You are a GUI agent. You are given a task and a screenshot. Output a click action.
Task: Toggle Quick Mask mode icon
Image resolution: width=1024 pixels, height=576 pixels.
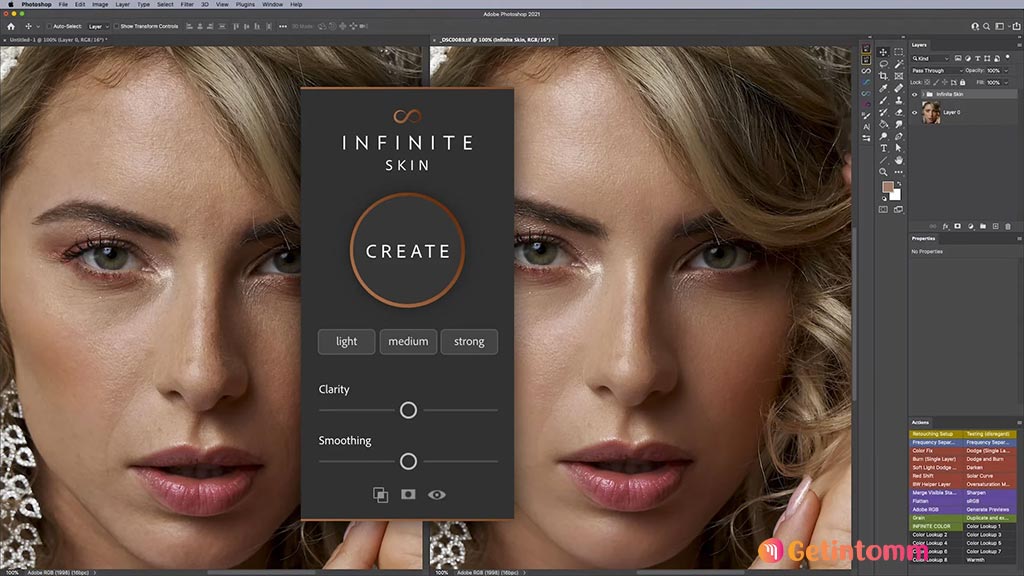point(883,210)
